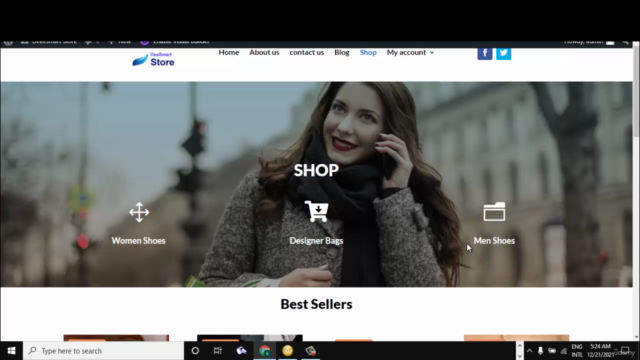
Task: Click the Men Shoes category link
Action: pos(494,241)
